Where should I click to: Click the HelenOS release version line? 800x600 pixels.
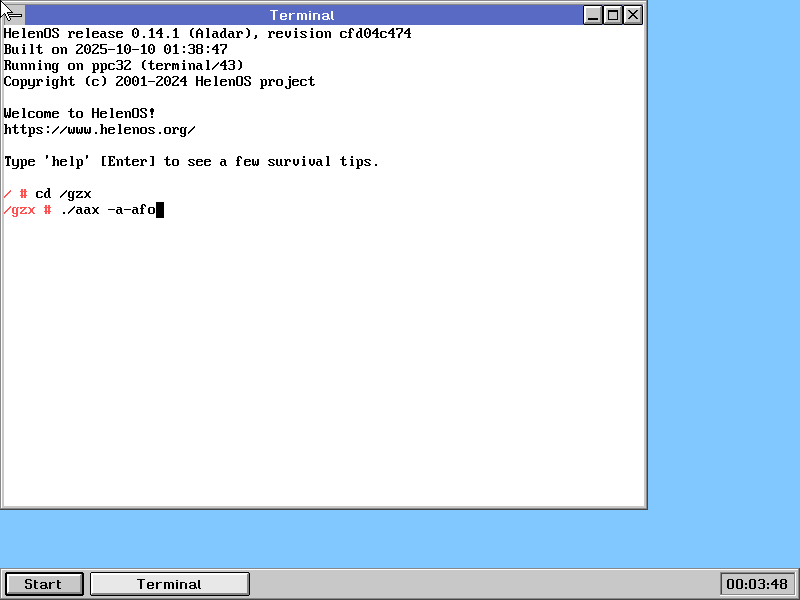[207, 34]
